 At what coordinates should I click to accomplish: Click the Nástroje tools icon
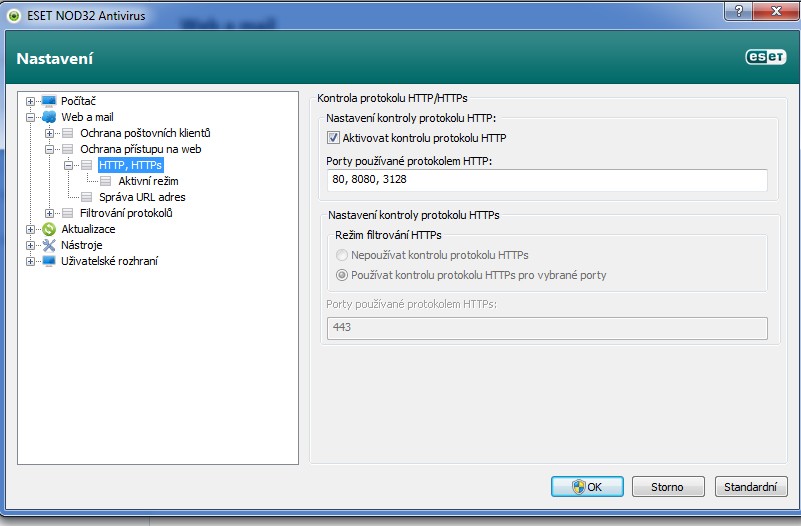(x=49, y=245)
